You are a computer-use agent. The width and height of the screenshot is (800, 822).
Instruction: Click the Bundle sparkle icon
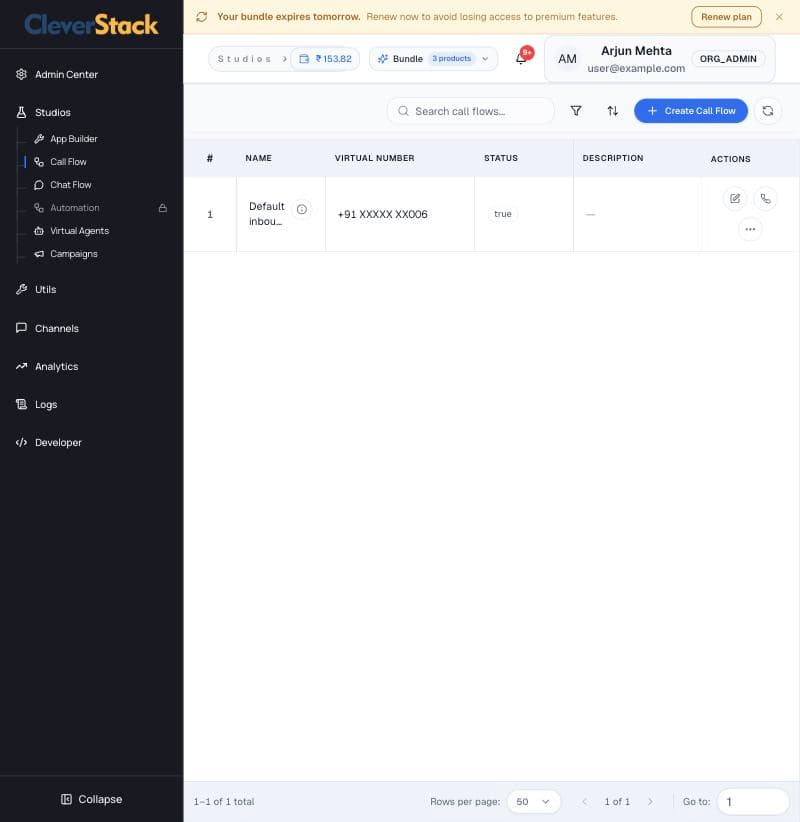(x=383, y=59)
